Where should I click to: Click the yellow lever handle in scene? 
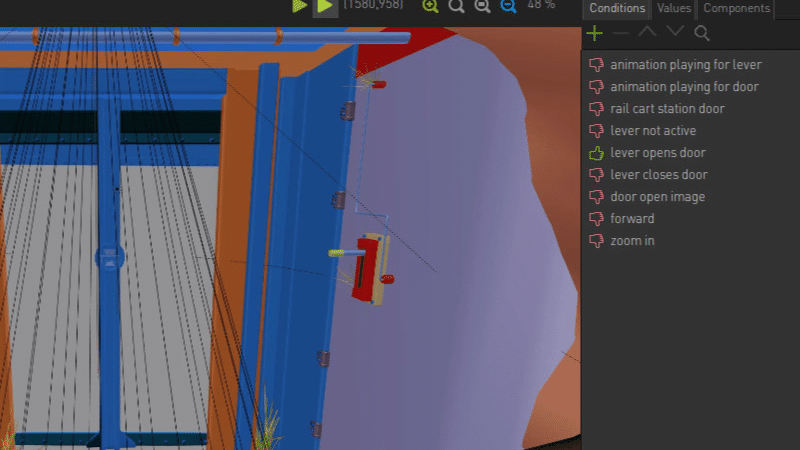337,253
